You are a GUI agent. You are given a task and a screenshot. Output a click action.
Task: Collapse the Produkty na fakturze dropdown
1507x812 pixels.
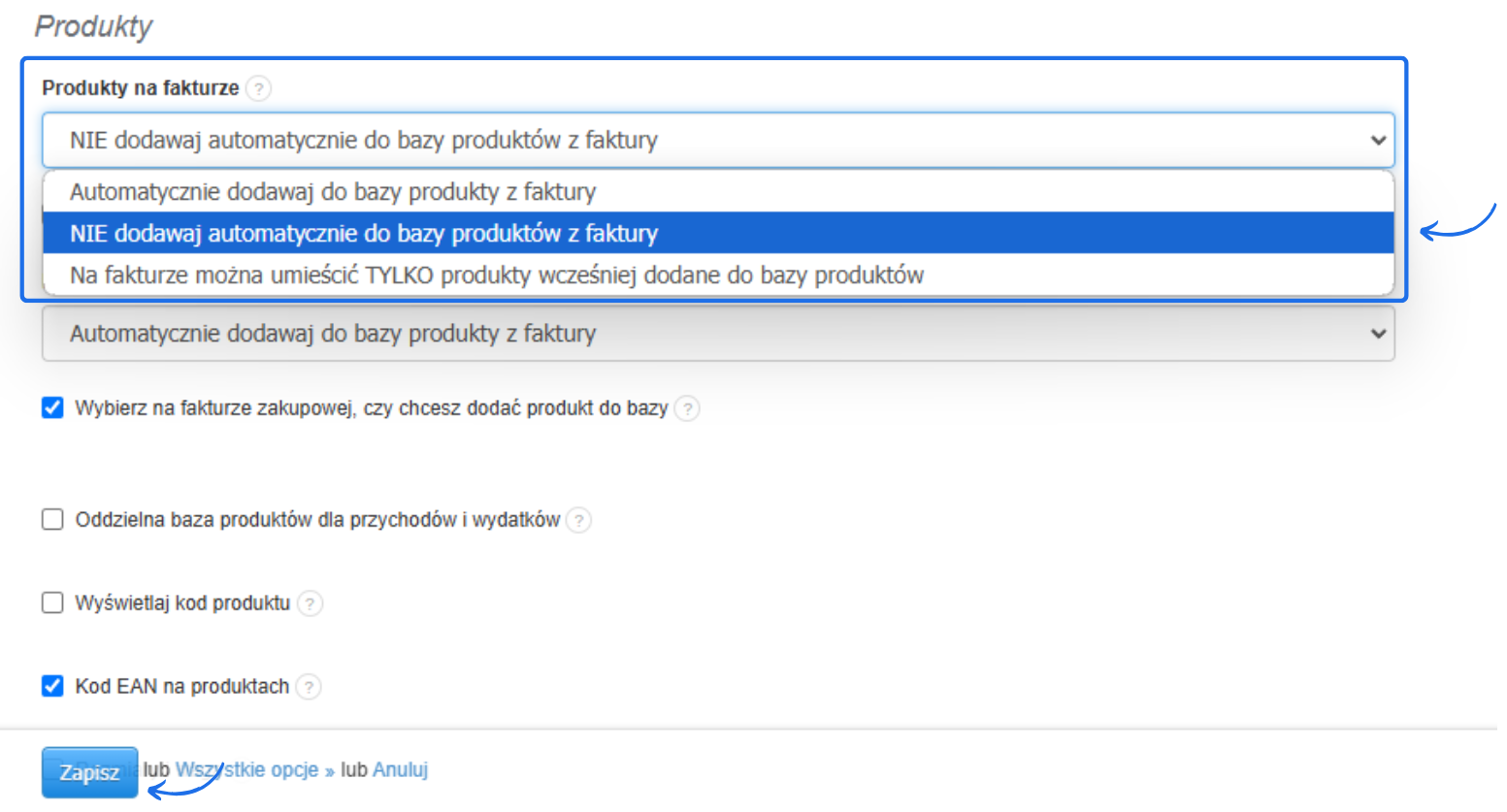tap(718, 141)
